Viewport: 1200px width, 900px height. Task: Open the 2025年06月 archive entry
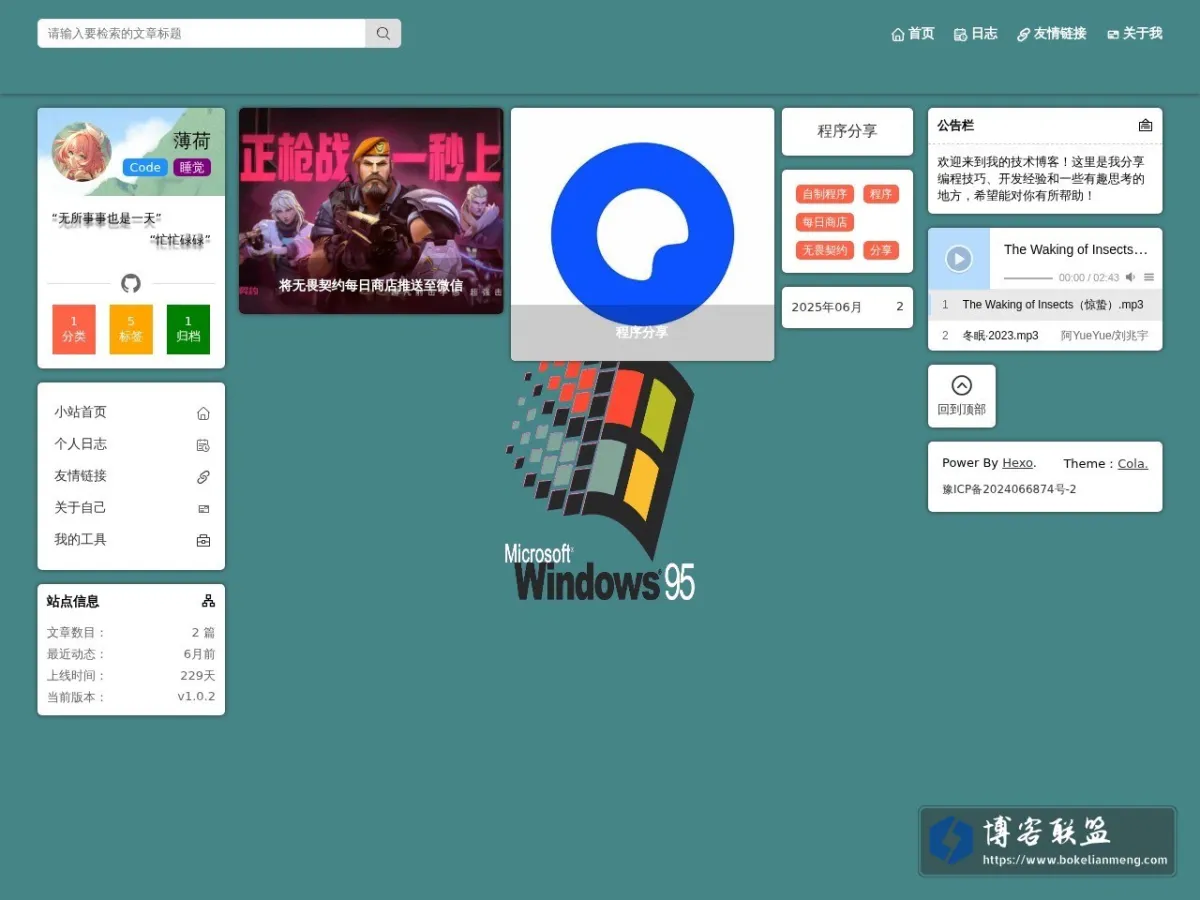[847, 307]
